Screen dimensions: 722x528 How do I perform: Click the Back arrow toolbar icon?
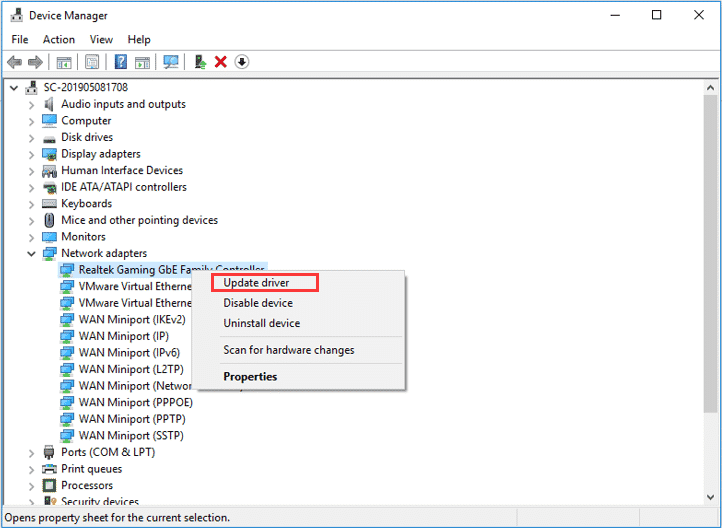14,62
